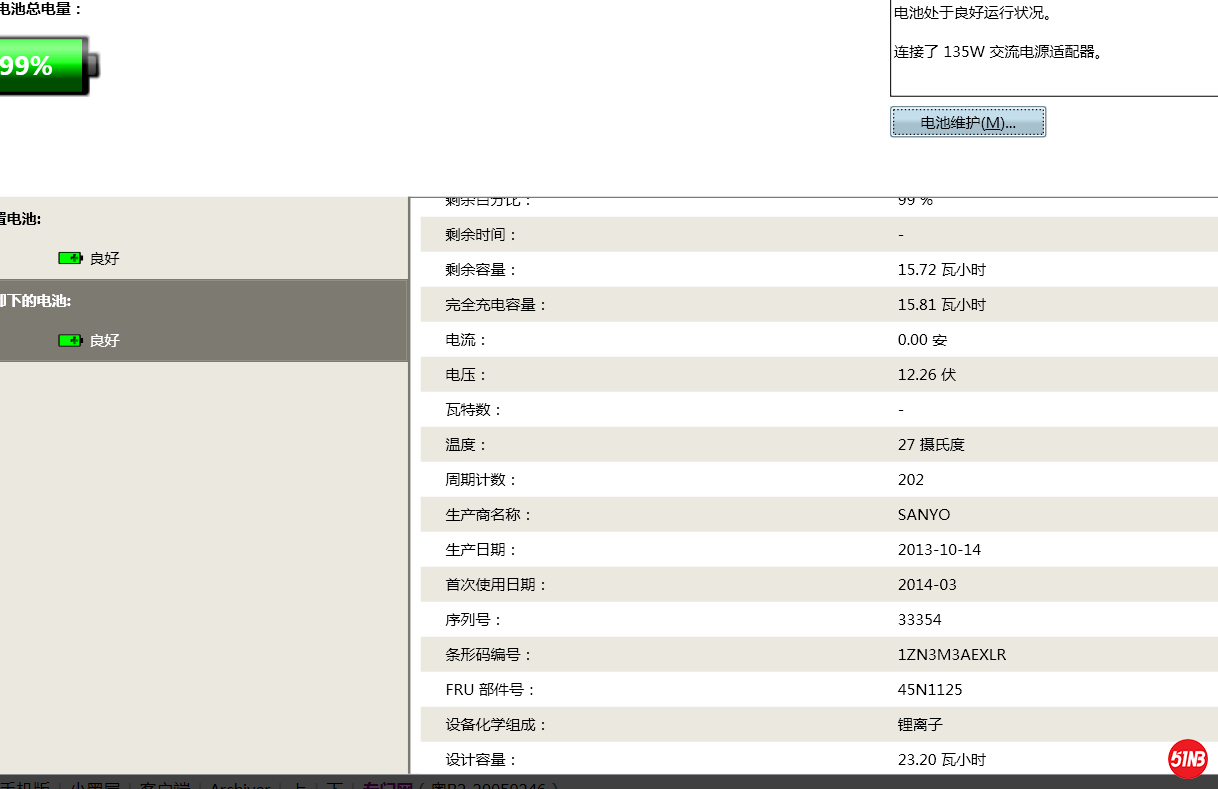Click the battery icon in the unhighlighted 良好 entry
Screen dimensions: 1218x789
70,258
